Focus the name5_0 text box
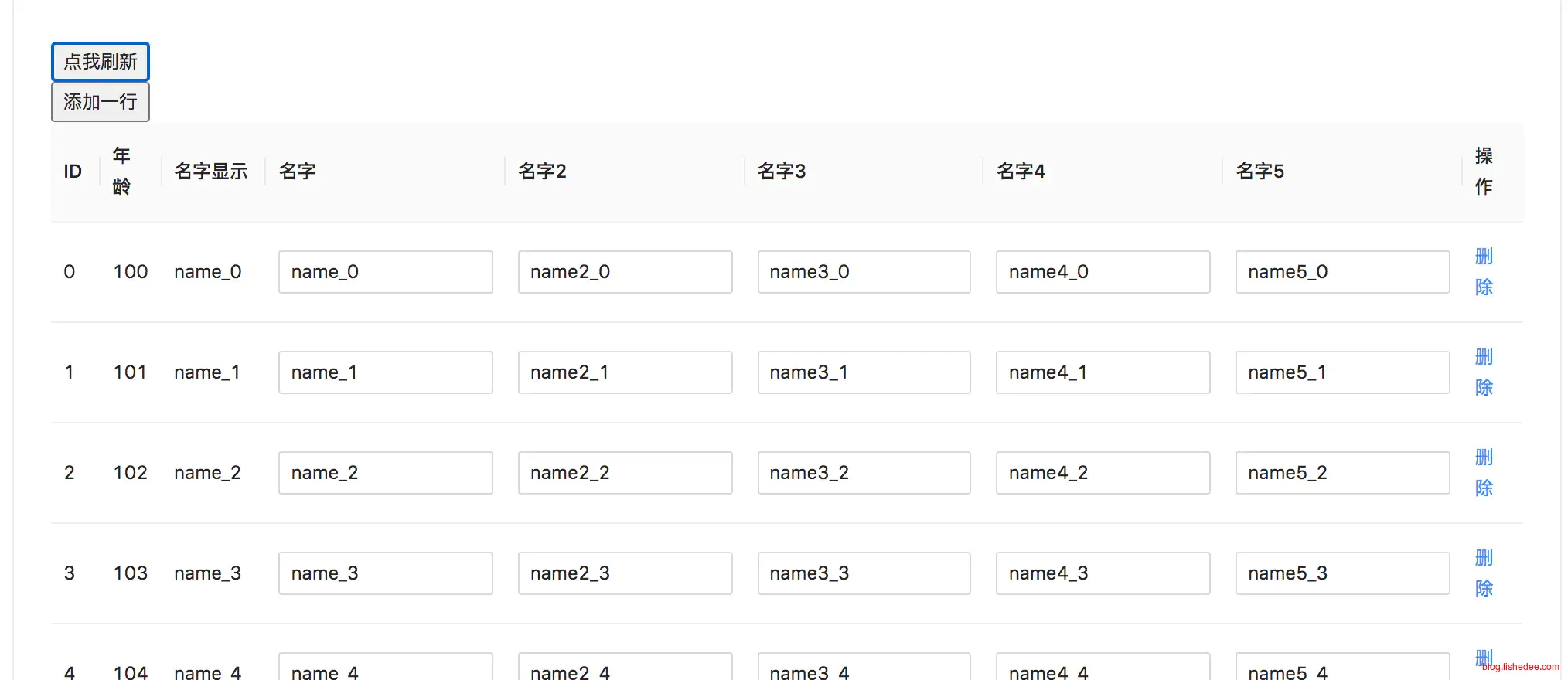Screen dimensions: 1568x680 pos(1342,272)
